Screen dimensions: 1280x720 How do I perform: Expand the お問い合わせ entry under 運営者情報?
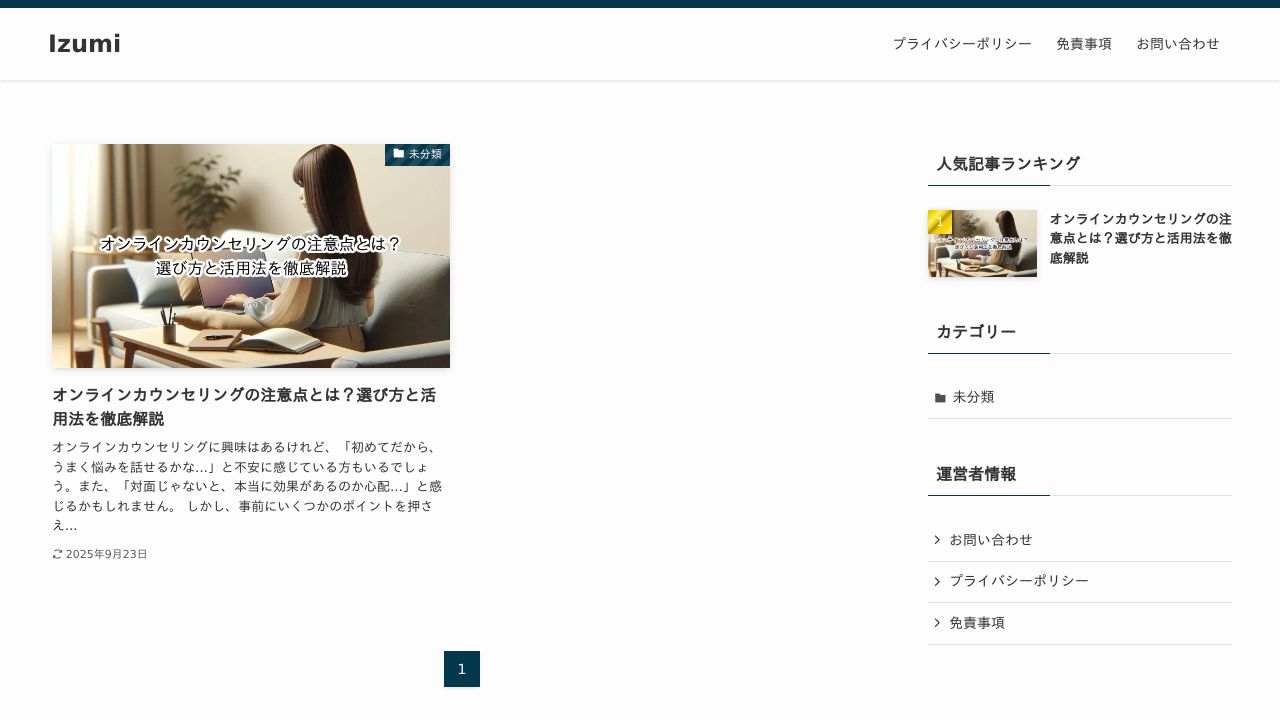pyautogui.click(x=991, y=540)
